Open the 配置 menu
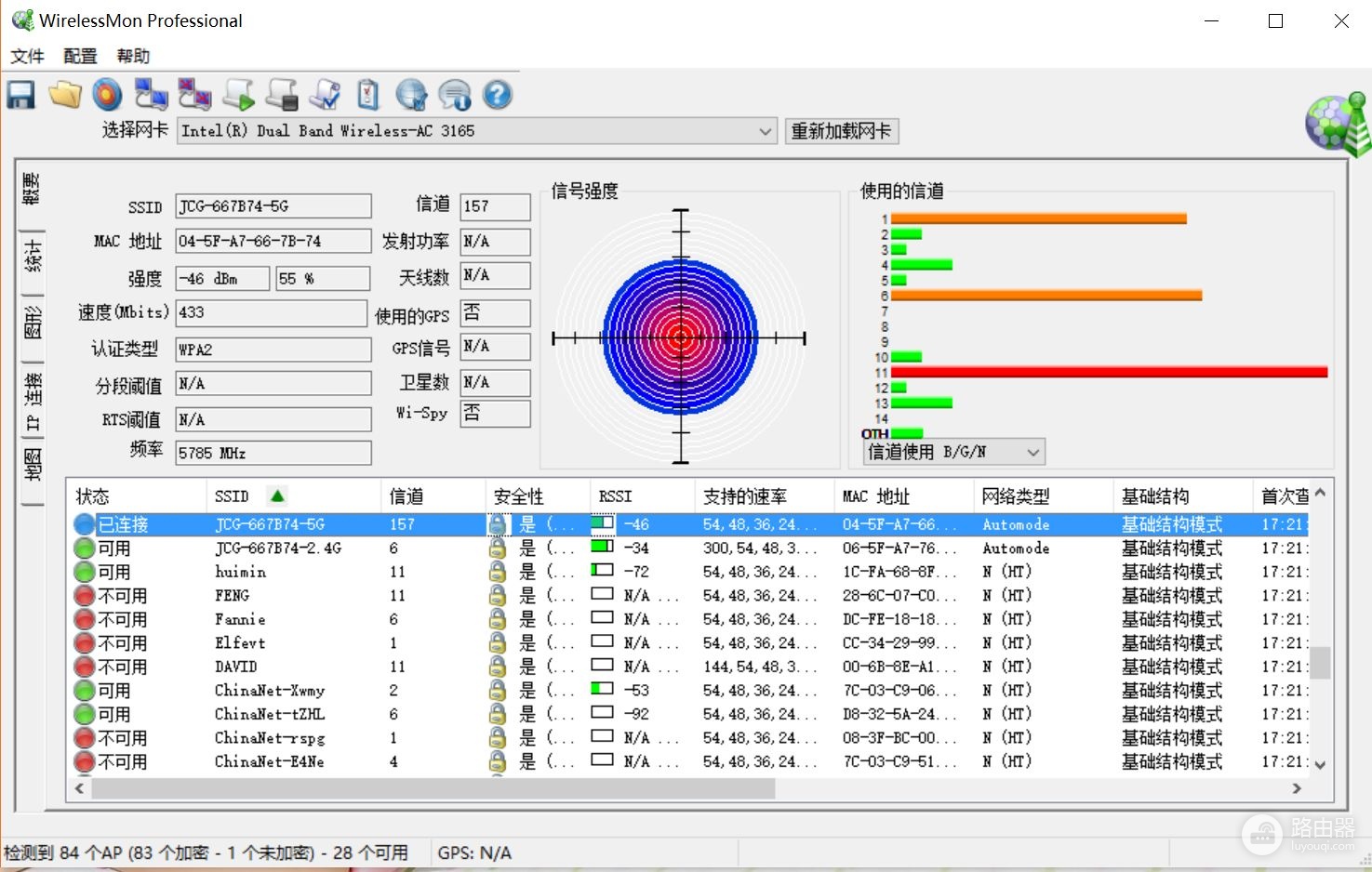Viewport: 1372px width, 872px height. point(80,56)
